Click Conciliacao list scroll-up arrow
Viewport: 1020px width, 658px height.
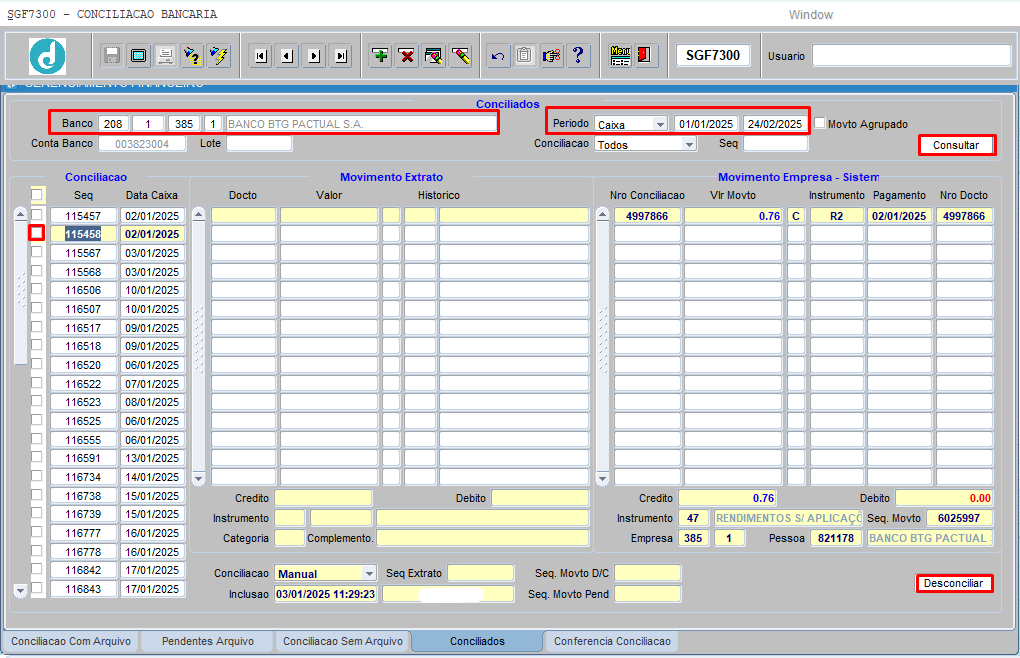click(20, 214)
